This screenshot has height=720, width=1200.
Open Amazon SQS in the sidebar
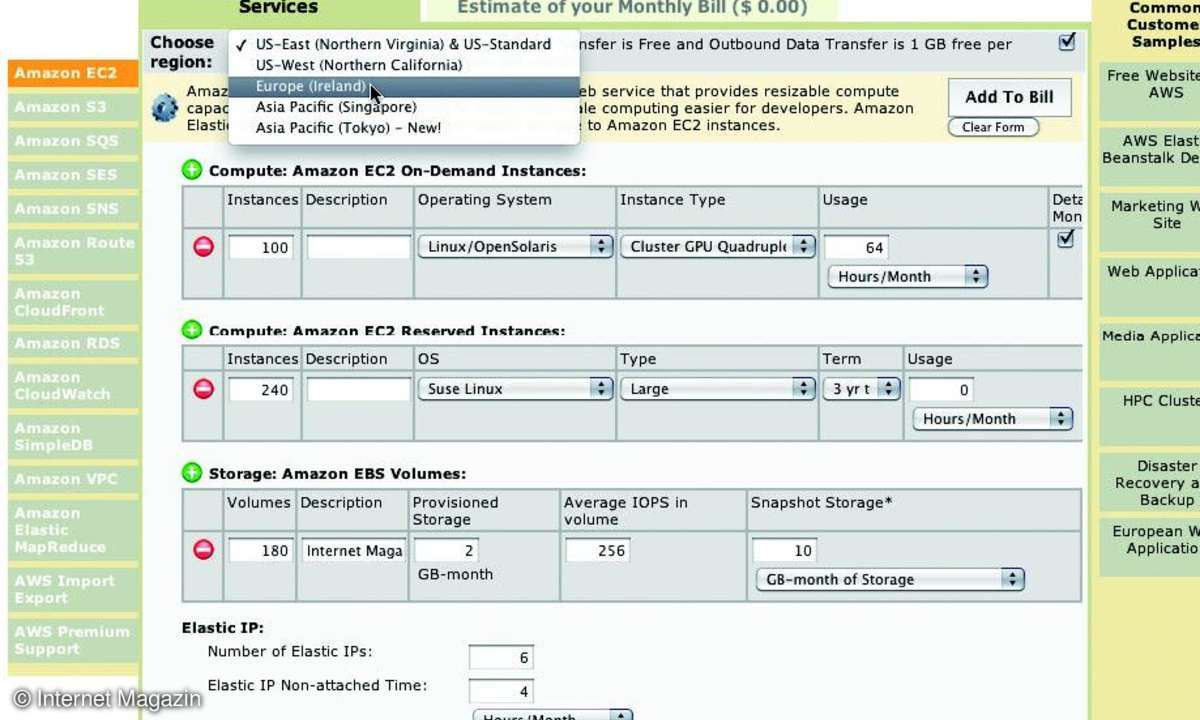coord(73,141)
